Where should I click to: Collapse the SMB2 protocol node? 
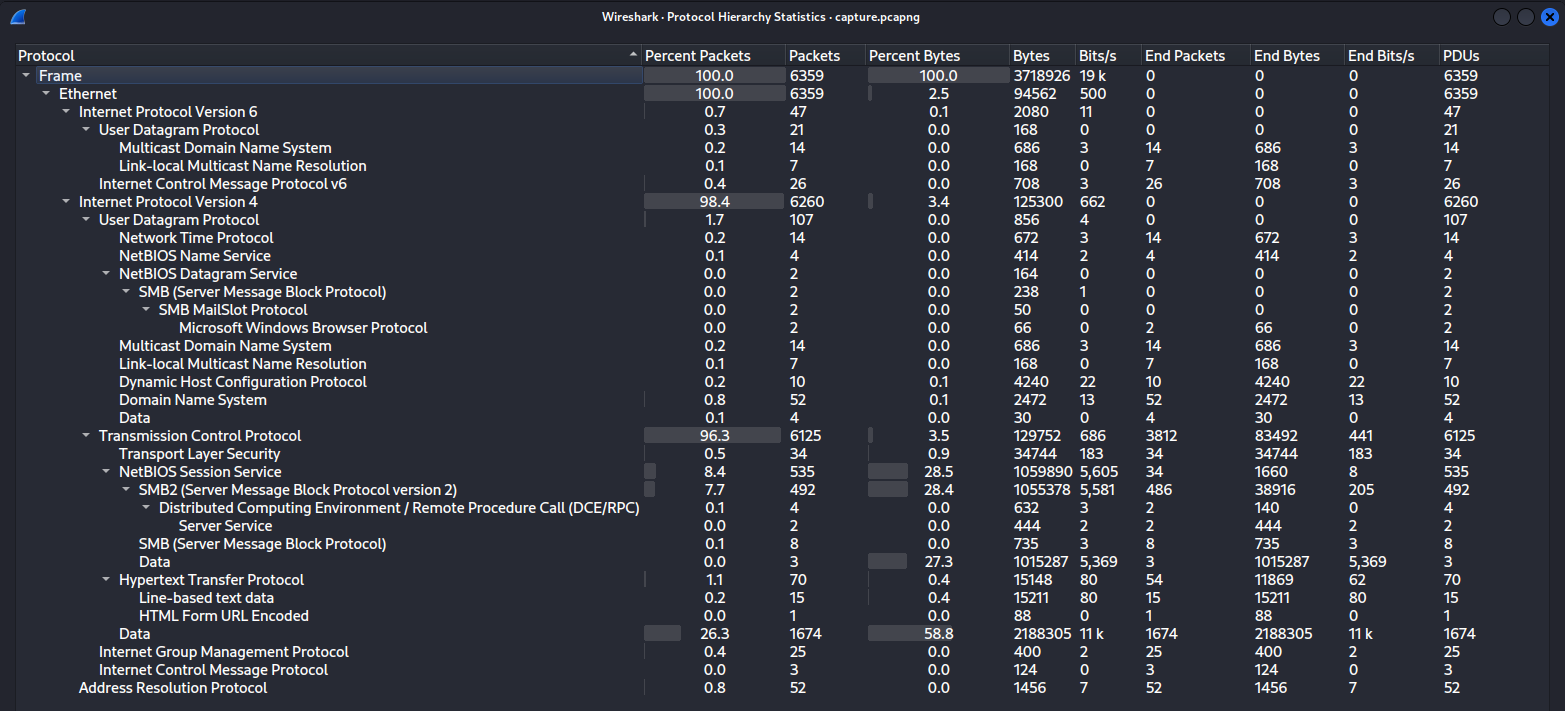click(127, 490)
